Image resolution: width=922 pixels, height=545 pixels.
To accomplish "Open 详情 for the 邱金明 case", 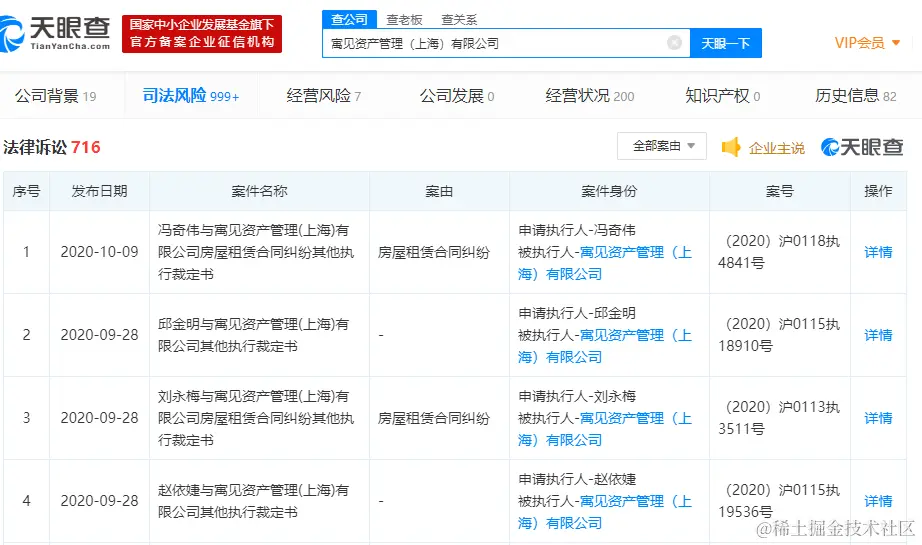I will [x=878, y=335].
